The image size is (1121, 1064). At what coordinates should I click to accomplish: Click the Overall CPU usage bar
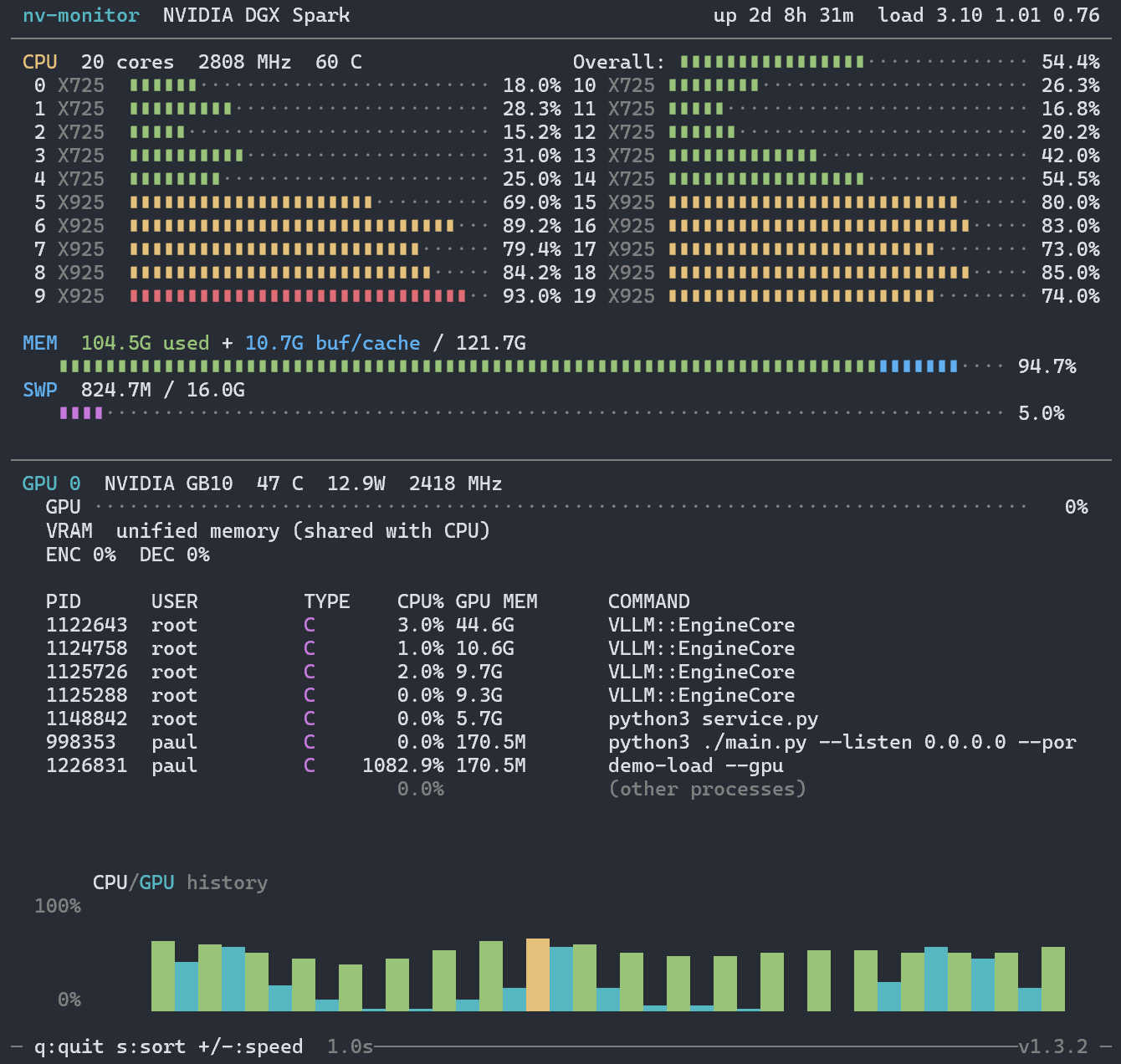[x=771, y=62]
